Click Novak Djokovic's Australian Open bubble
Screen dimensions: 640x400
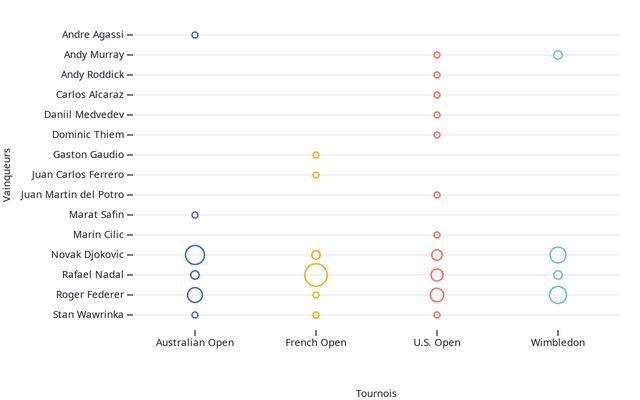(195, 255)
